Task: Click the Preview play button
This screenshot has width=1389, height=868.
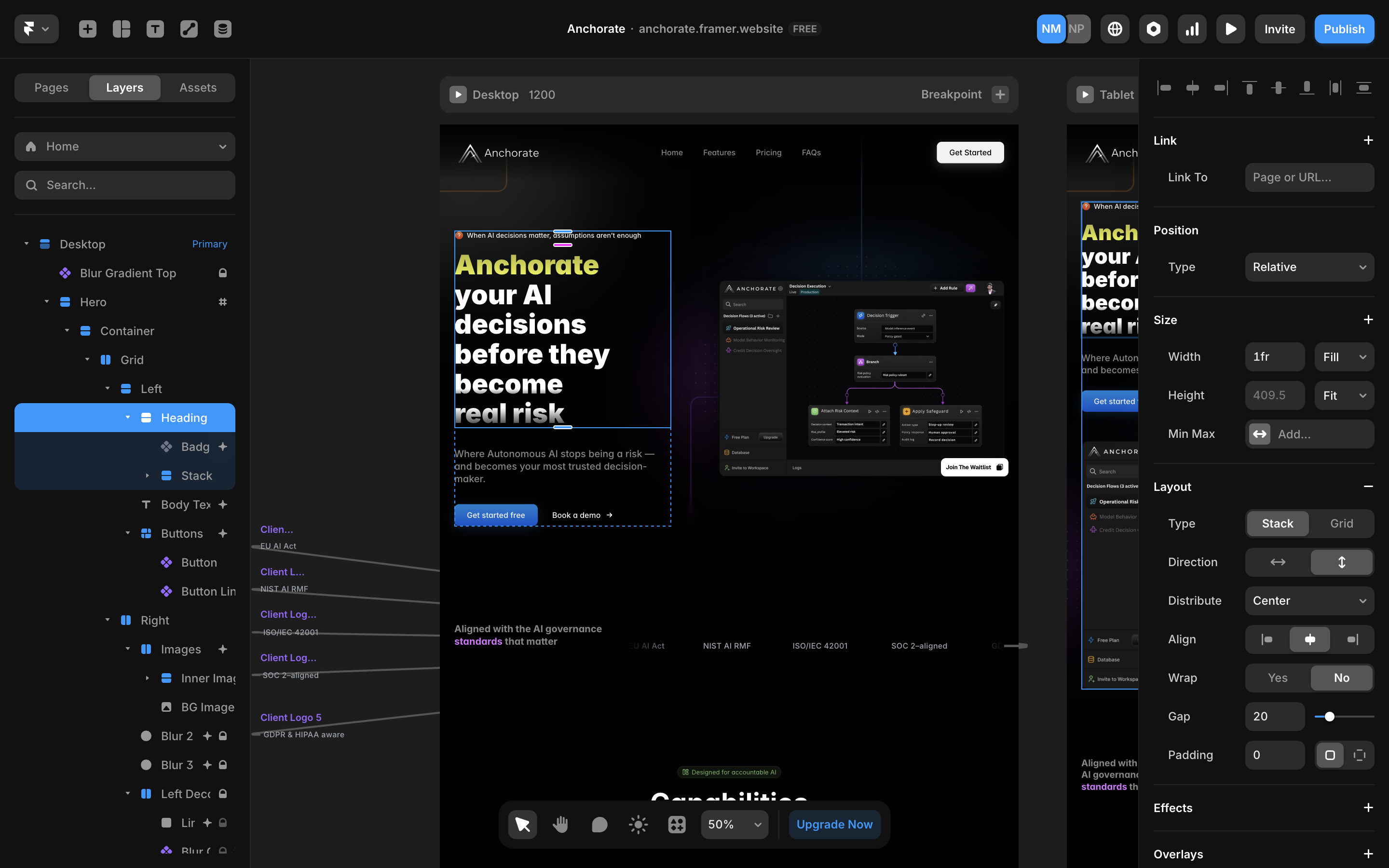Action: pos(1231,29)
